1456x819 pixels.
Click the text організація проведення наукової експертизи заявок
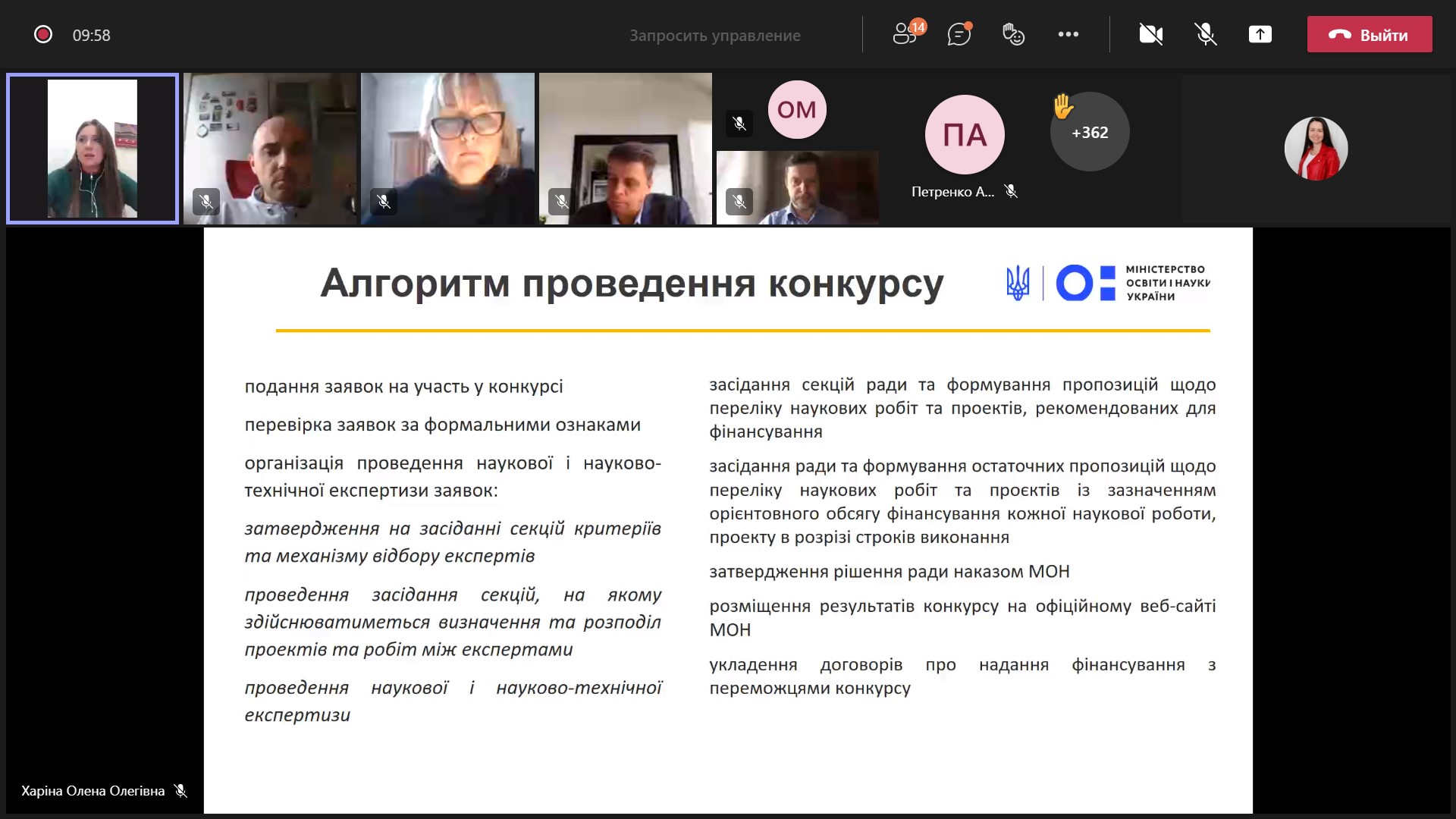pyautogui.click(x=453, y=477)
